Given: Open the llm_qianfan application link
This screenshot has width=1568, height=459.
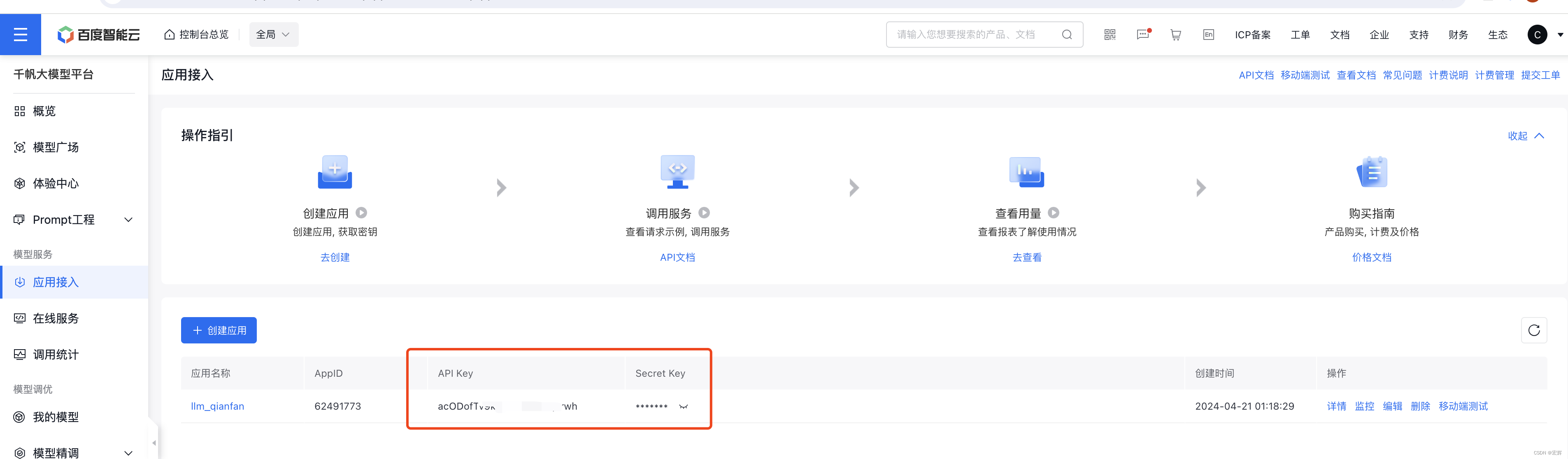Looking at the screenshot, I should pos(217,406).
